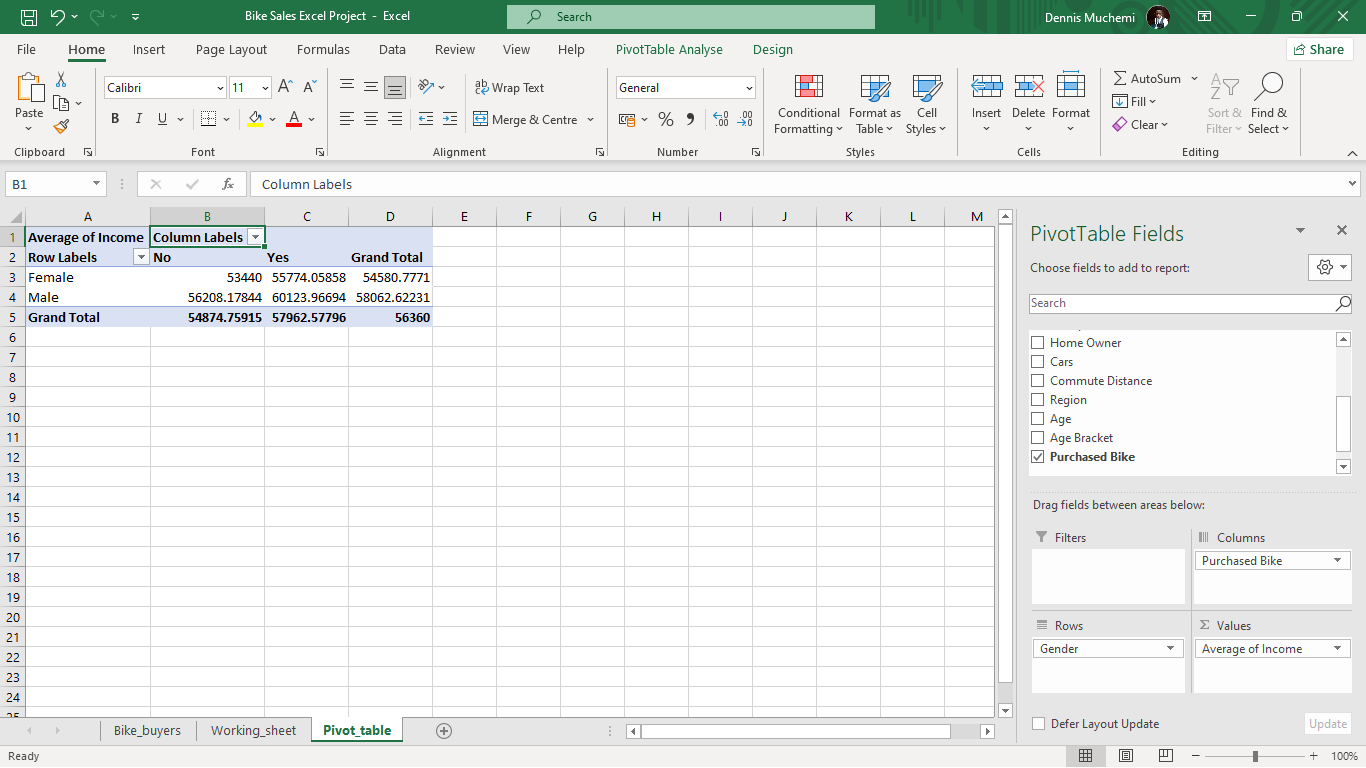
Task: Click the zoom slider handle
Action: click(x=1255, y=756)
